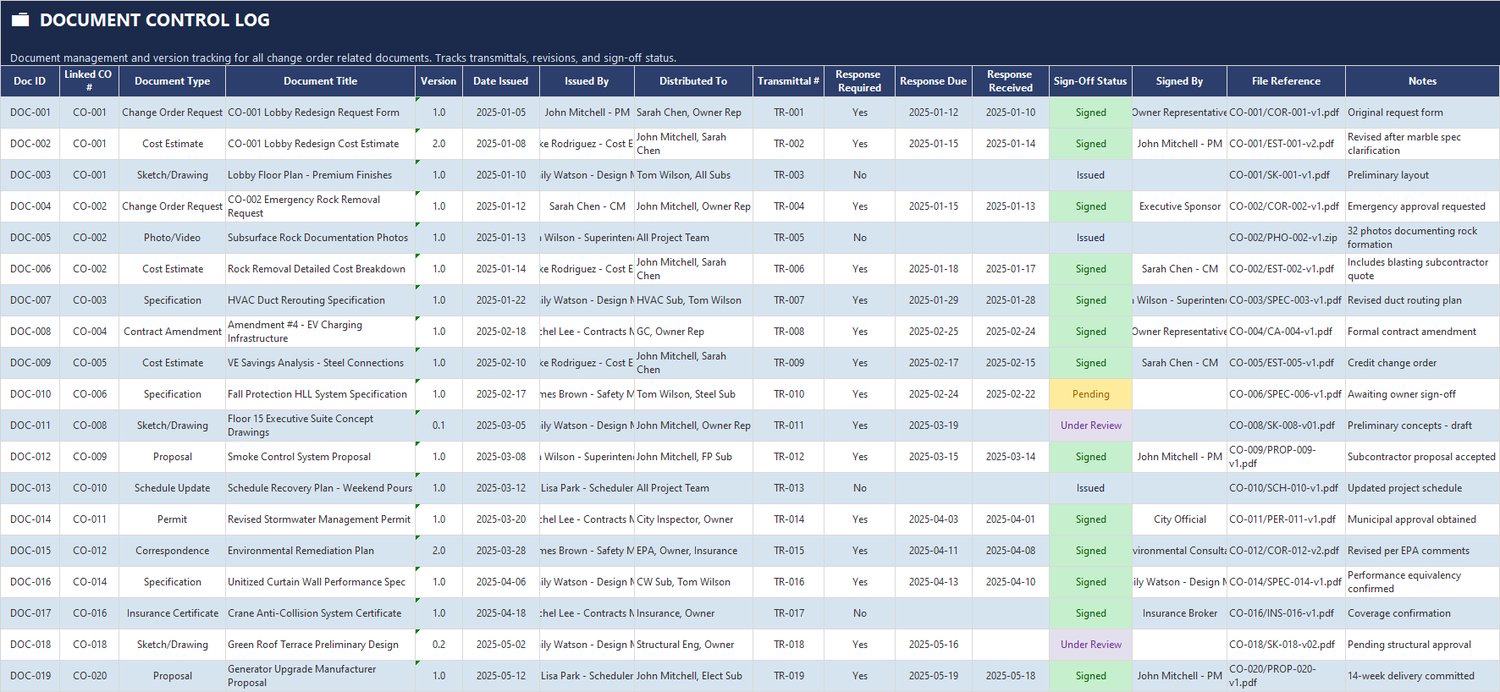This screenshot has width=1500, height=692.
Task: Click the version 0.2 cell
Action: pos(439,644)
